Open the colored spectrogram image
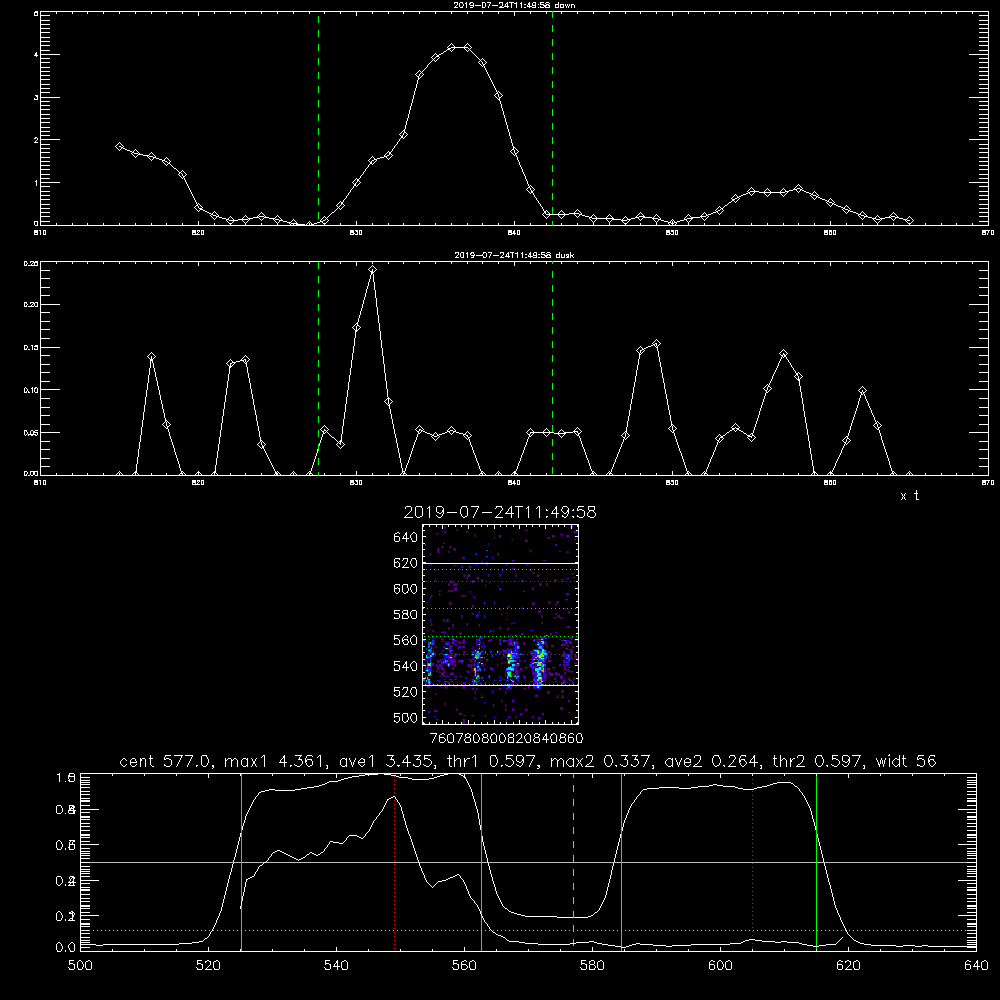The width and height of the screenshot is (1000, 1000). pyautogui.click(x=501, y=624)
